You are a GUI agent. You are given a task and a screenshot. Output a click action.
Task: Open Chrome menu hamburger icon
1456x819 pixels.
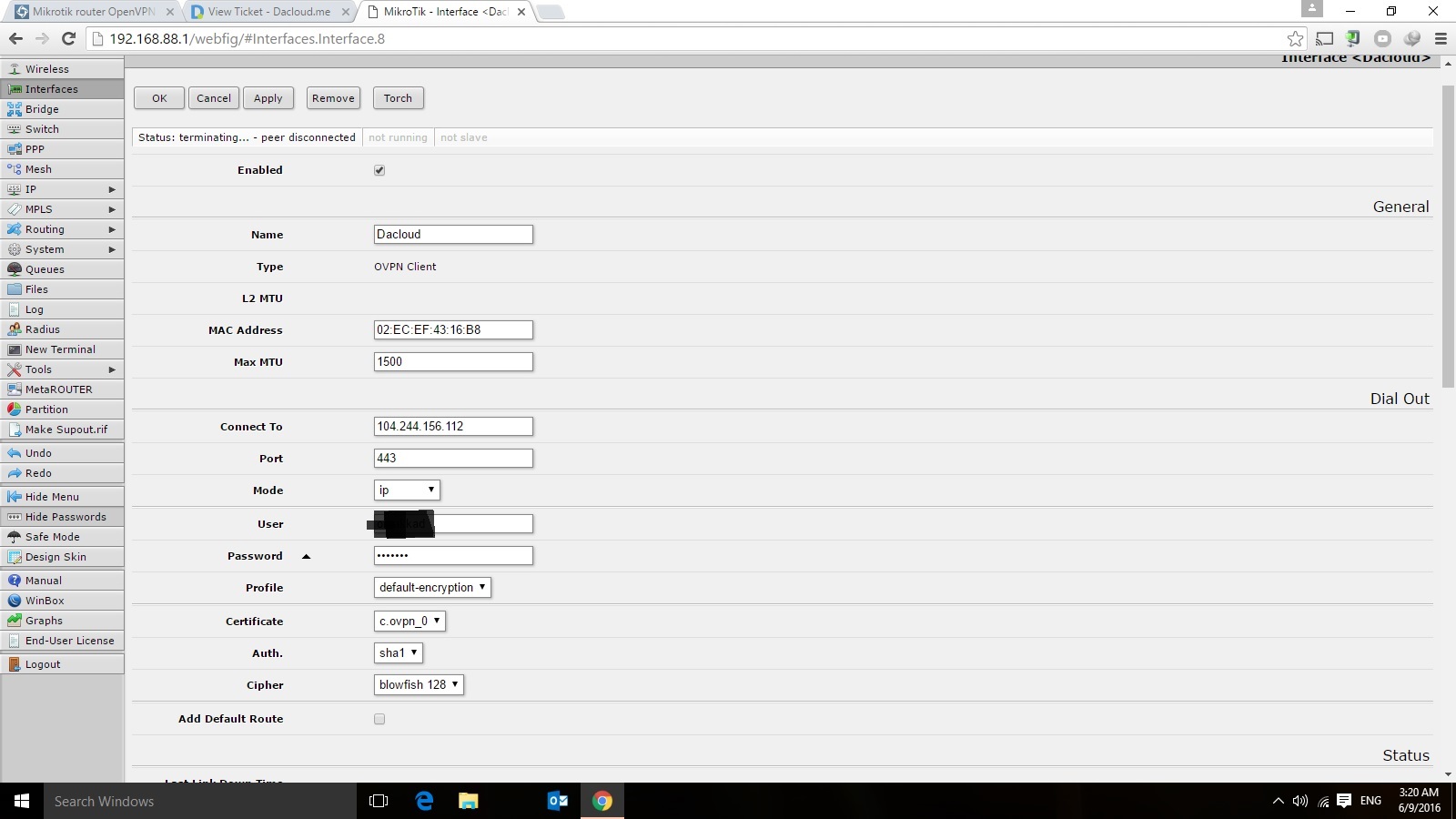(x=1441, y=38)
